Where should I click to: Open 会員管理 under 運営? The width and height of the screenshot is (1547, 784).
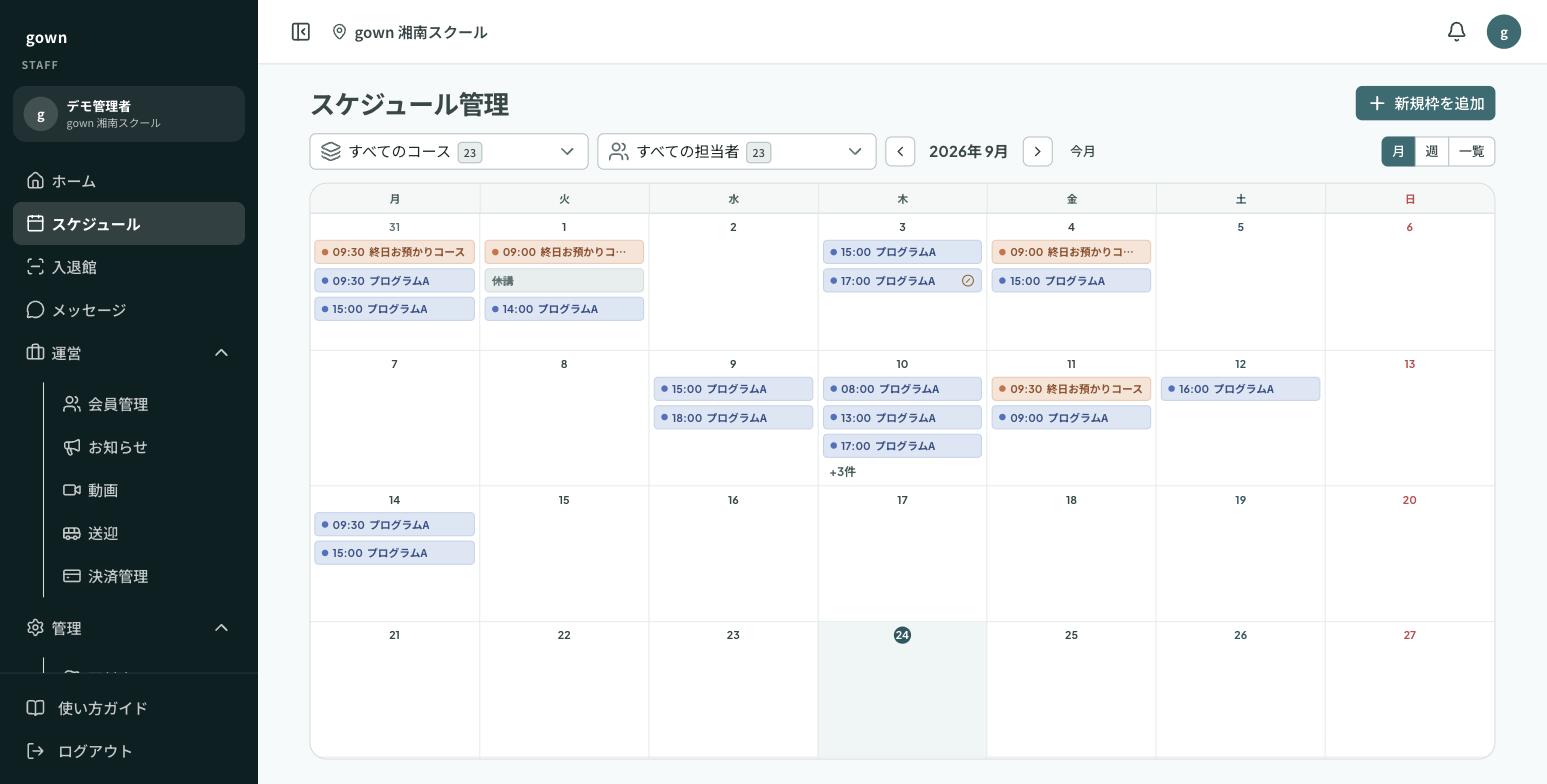click(x=147, y=404)
